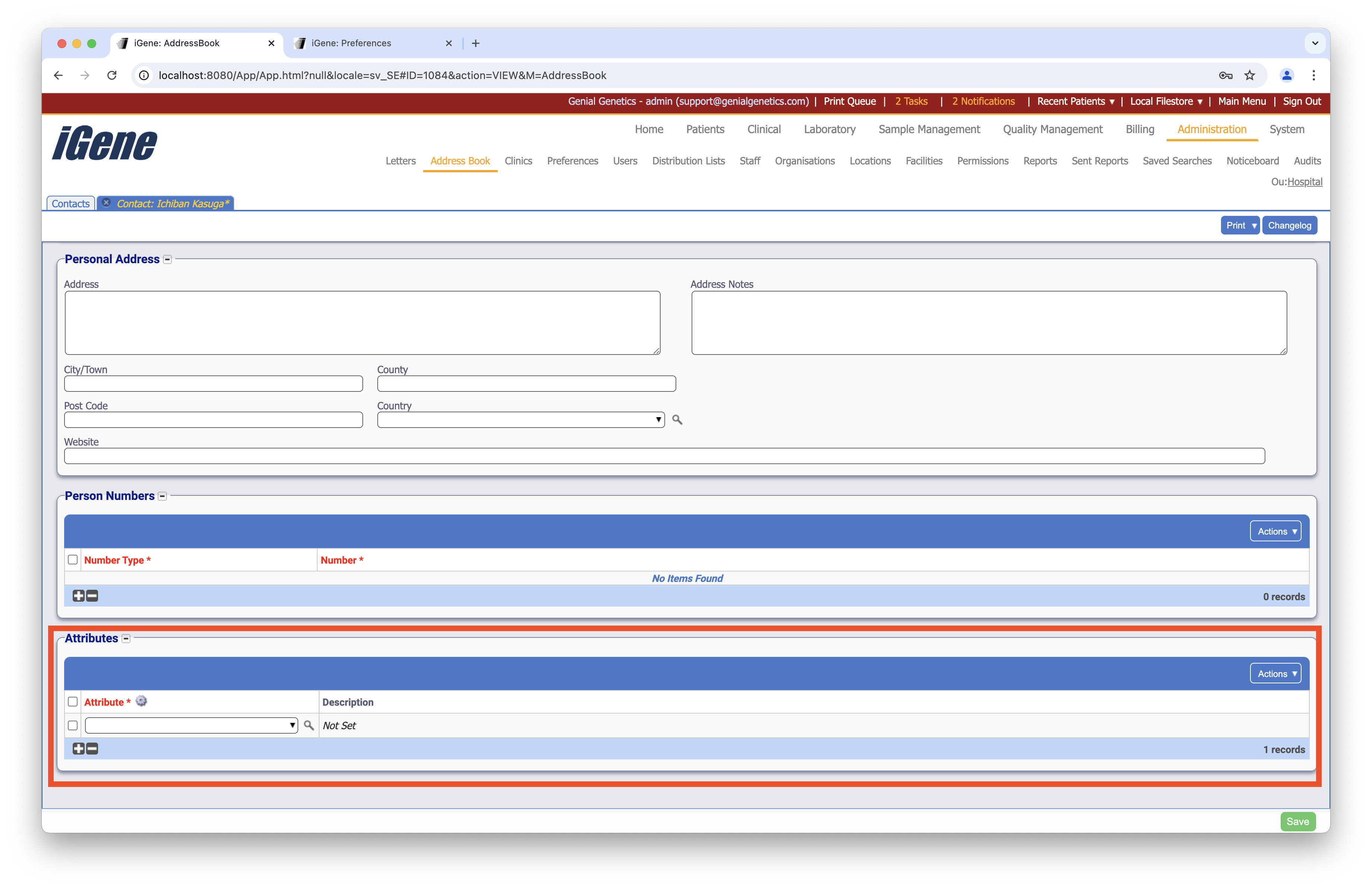Bookmark this page with star icon
This screenshot has height=888, width=1372.
[1249, 75]
